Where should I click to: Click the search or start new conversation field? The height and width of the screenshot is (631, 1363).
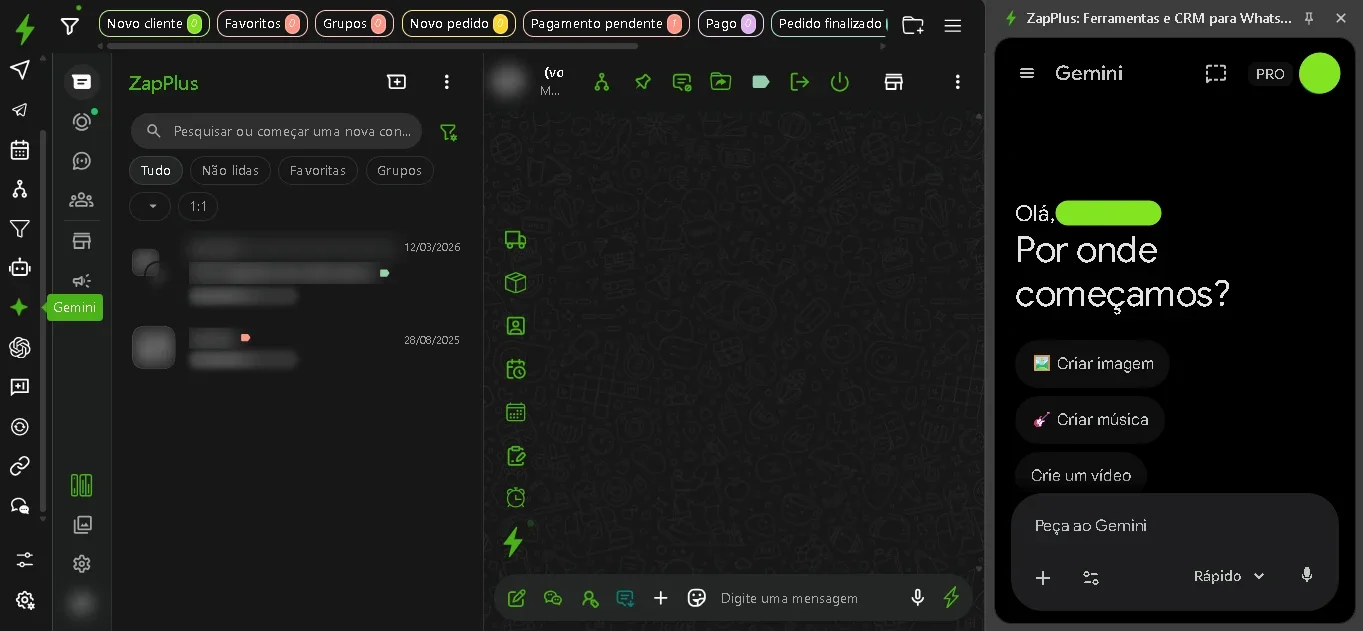276,131
